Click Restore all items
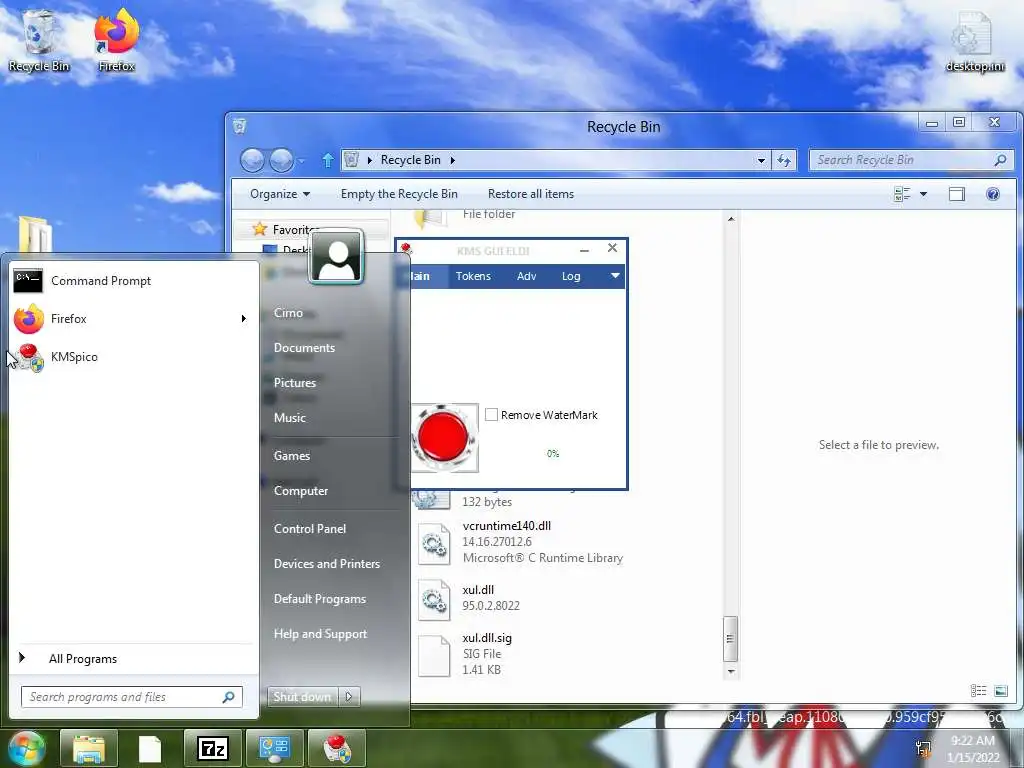 (531, 194)
